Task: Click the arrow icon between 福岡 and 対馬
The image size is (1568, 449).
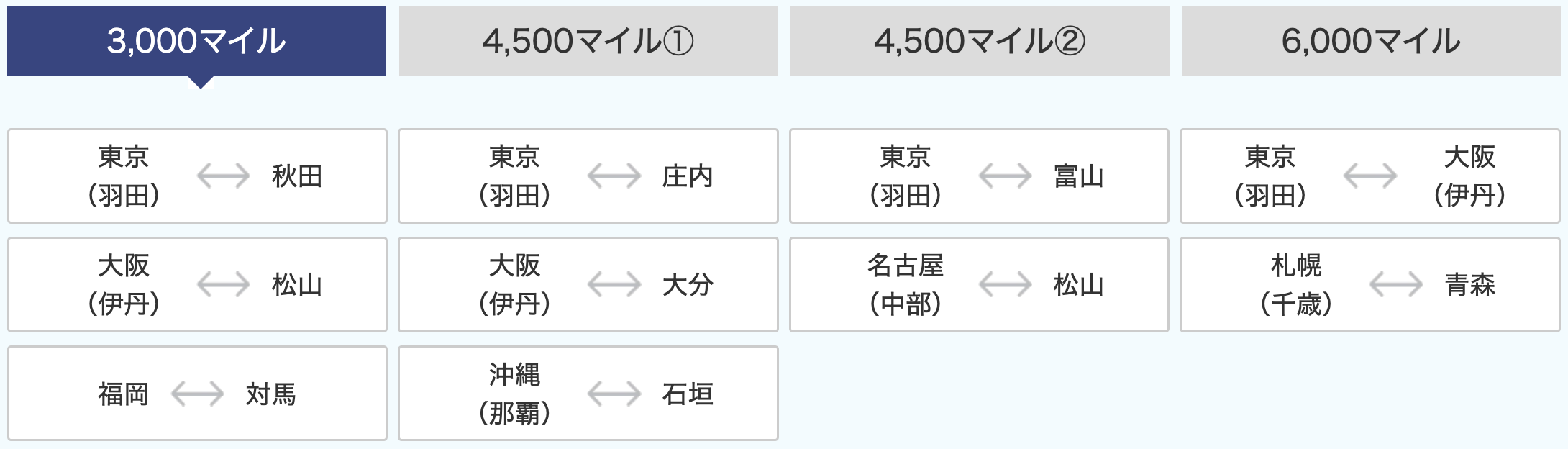Action: [198, 394]
